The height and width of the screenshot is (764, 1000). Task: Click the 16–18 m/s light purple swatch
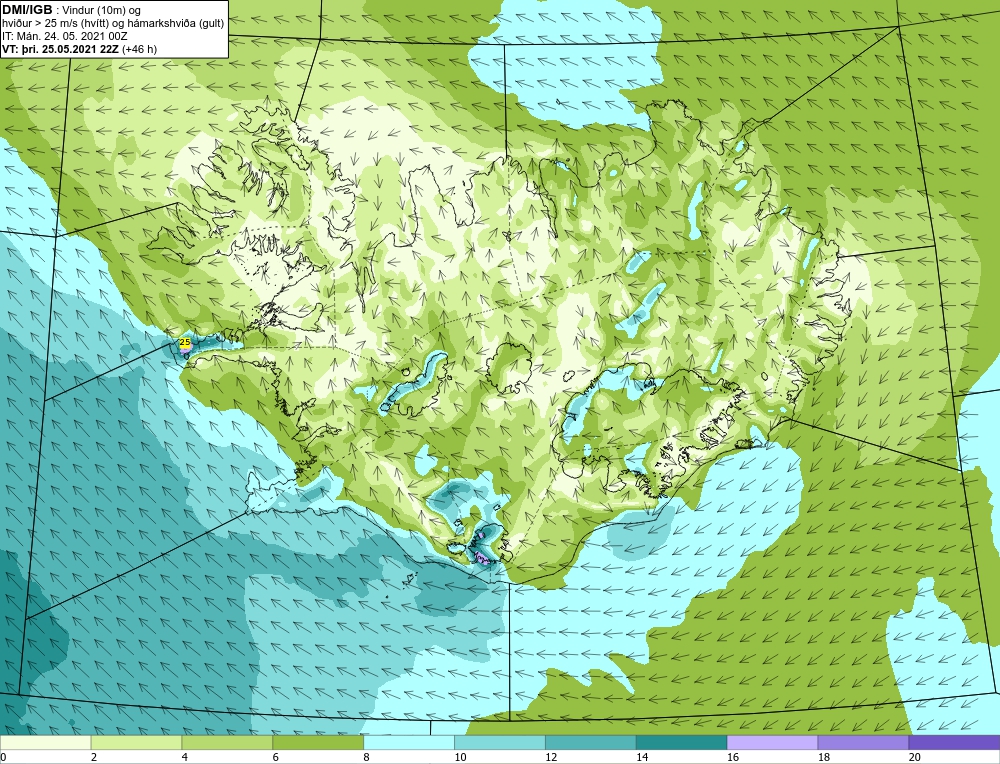point(772,742)
